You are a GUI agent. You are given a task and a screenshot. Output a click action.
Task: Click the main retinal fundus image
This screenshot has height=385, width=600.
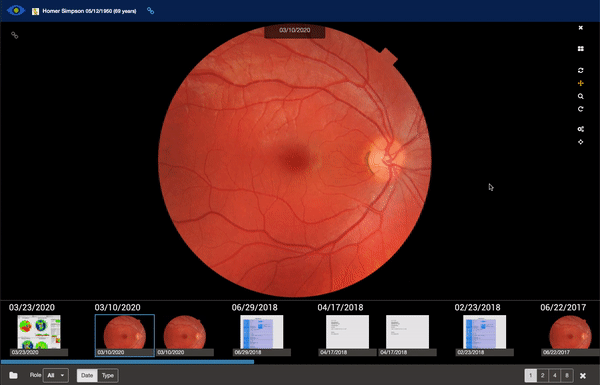point(295,161)
